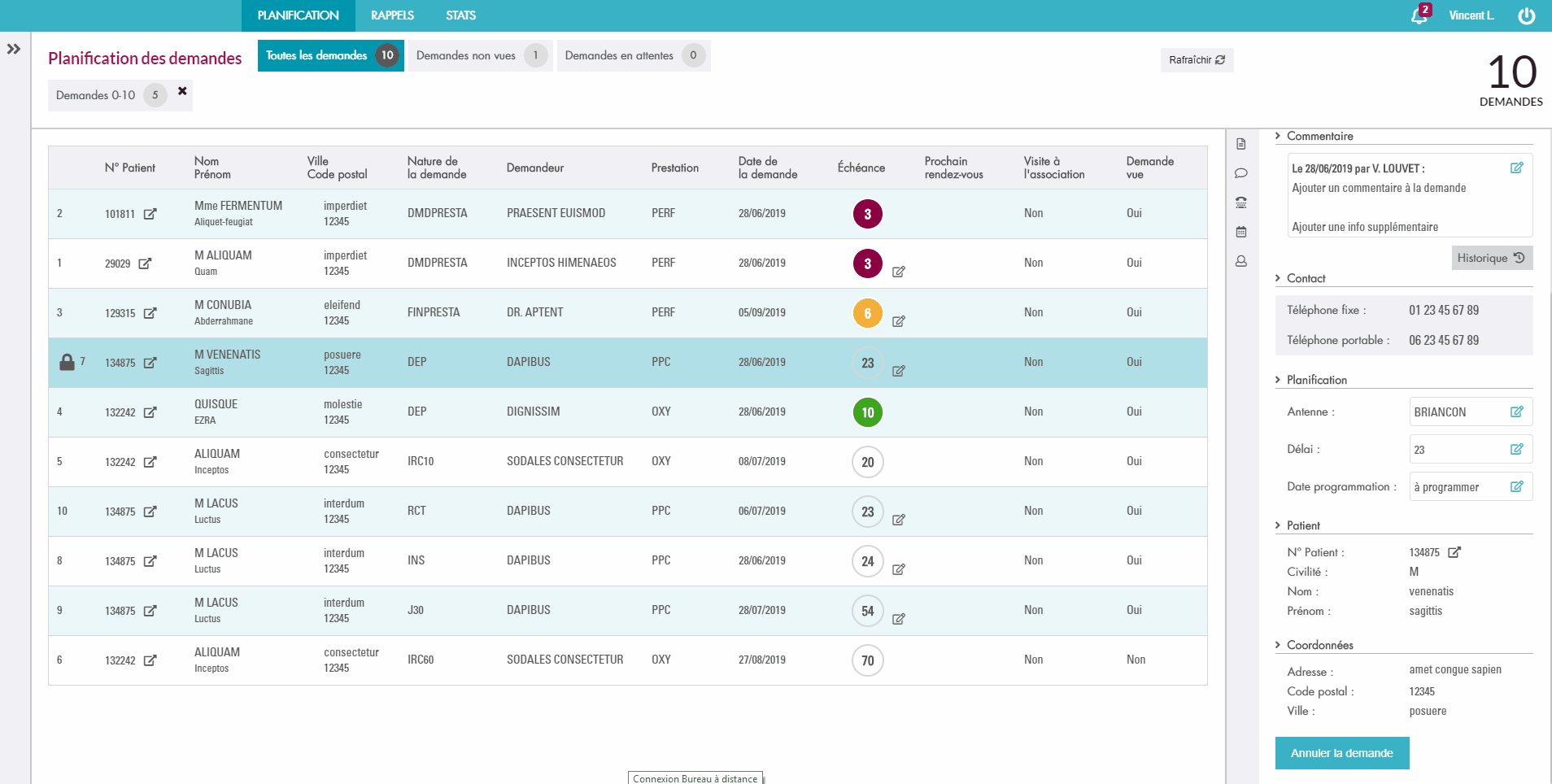The image size is (1552, 784).
Task: Switch to the RAPPELS tab
Action: (392, 15)
